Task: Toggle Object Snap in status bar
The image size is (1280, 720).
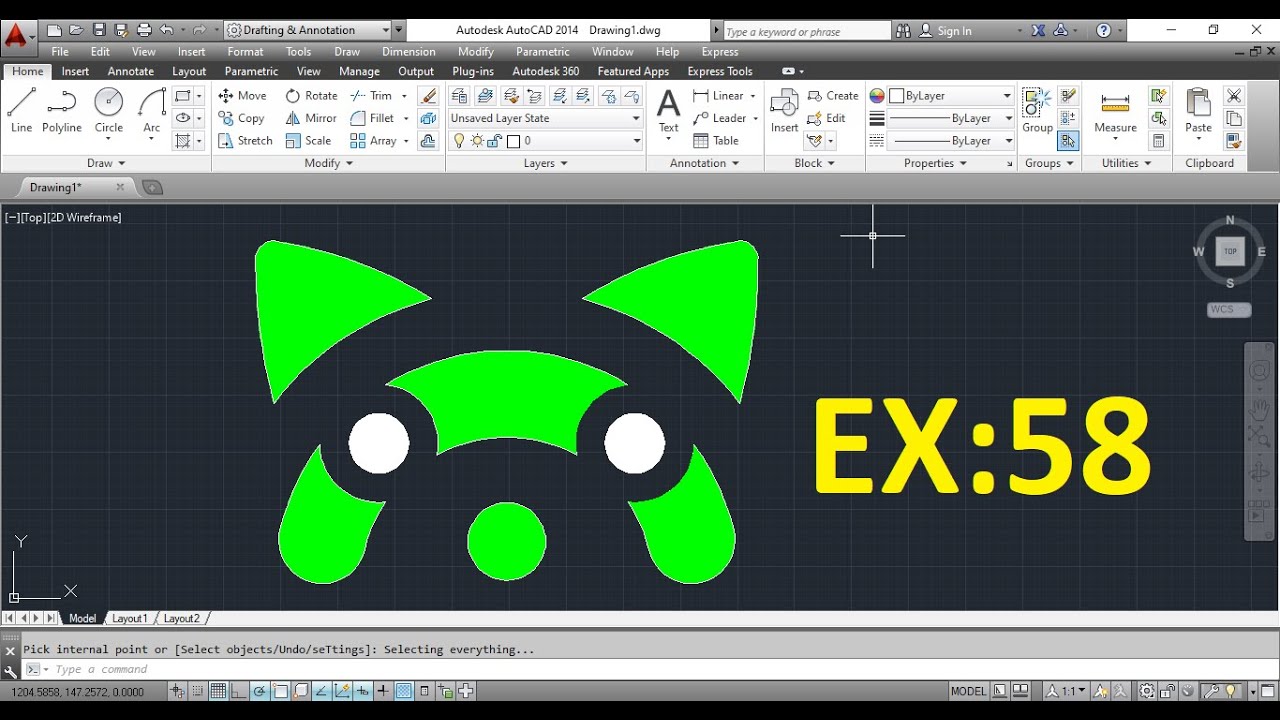Action: click(280, 690)
